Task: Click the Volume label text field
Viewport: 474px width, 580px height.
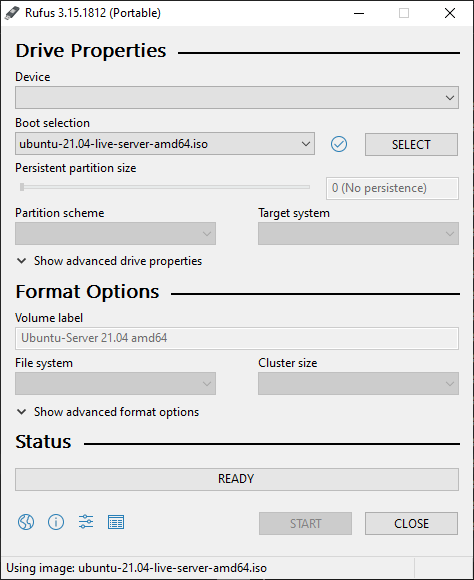Action: [x=237, y=338]
